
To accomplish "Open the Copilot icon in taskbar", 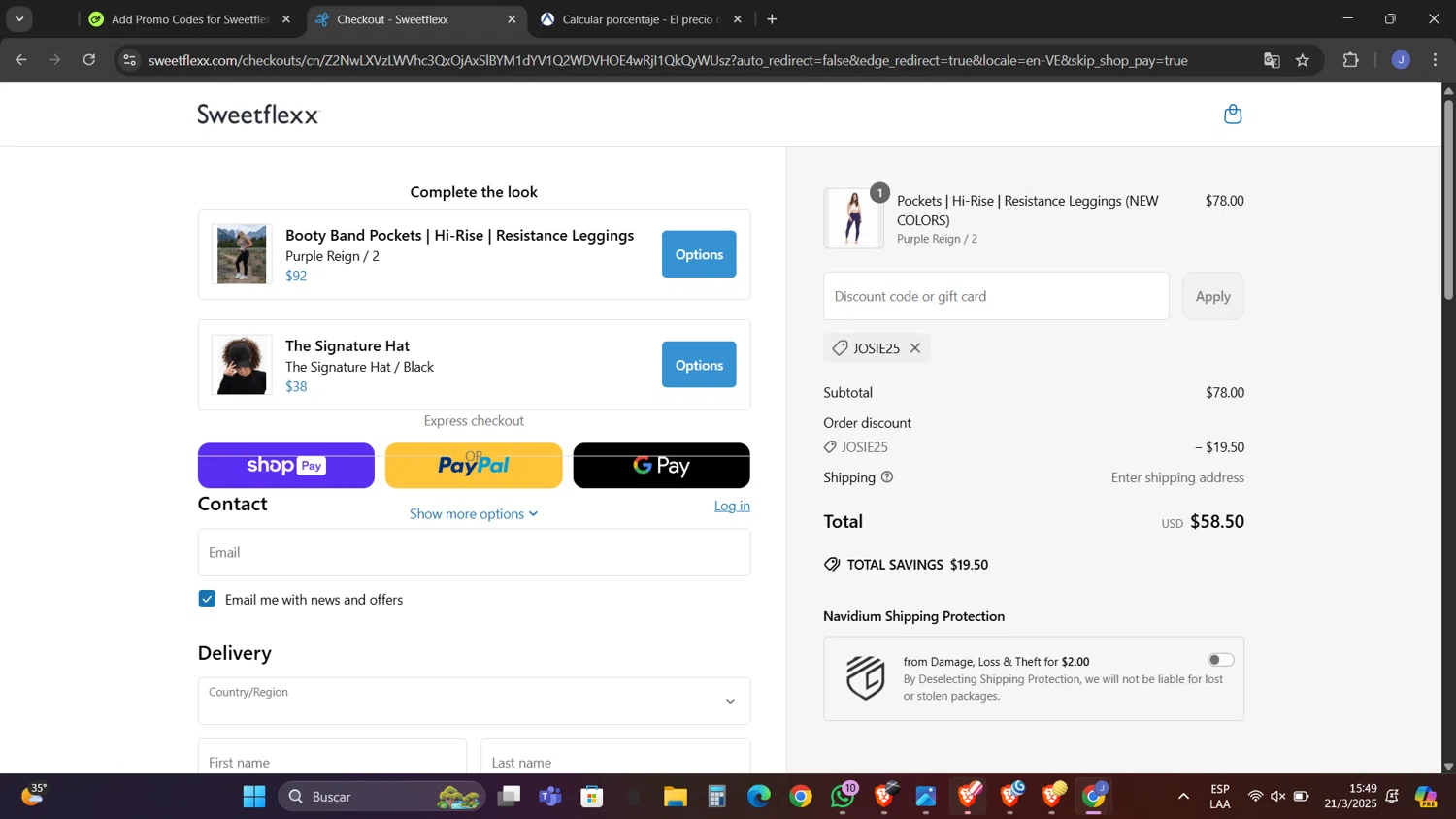I will pyautogui.click(x=1426, y=797).
